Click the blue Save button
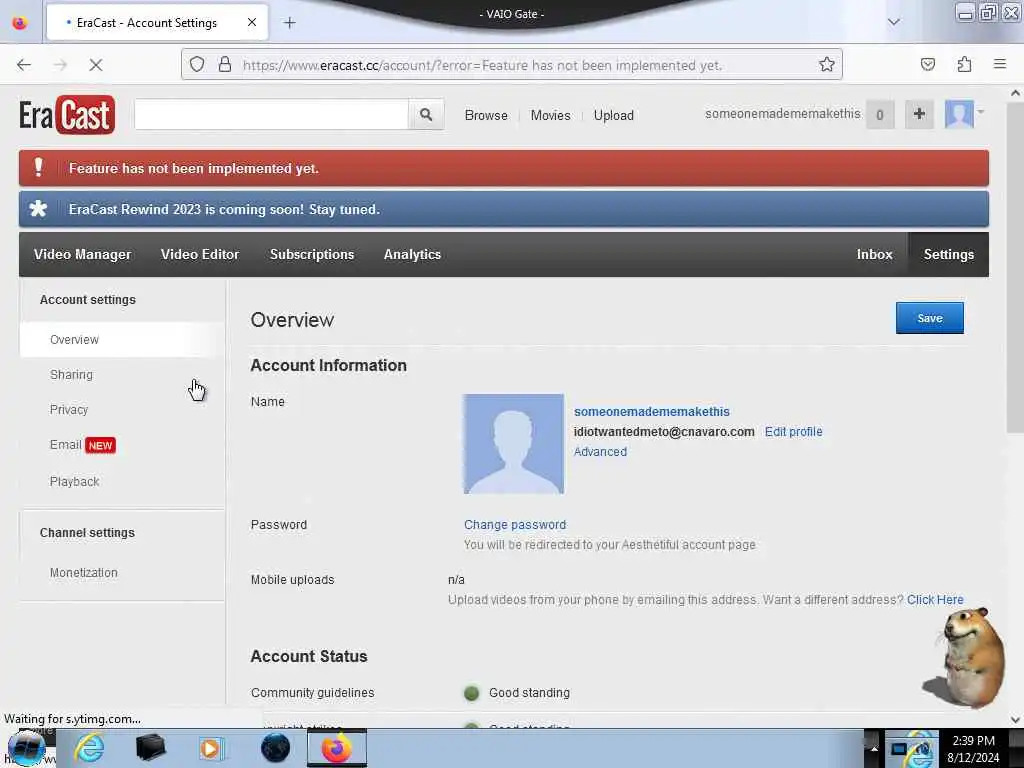This screenshot has width=1024, height=768. click(929, 318)
